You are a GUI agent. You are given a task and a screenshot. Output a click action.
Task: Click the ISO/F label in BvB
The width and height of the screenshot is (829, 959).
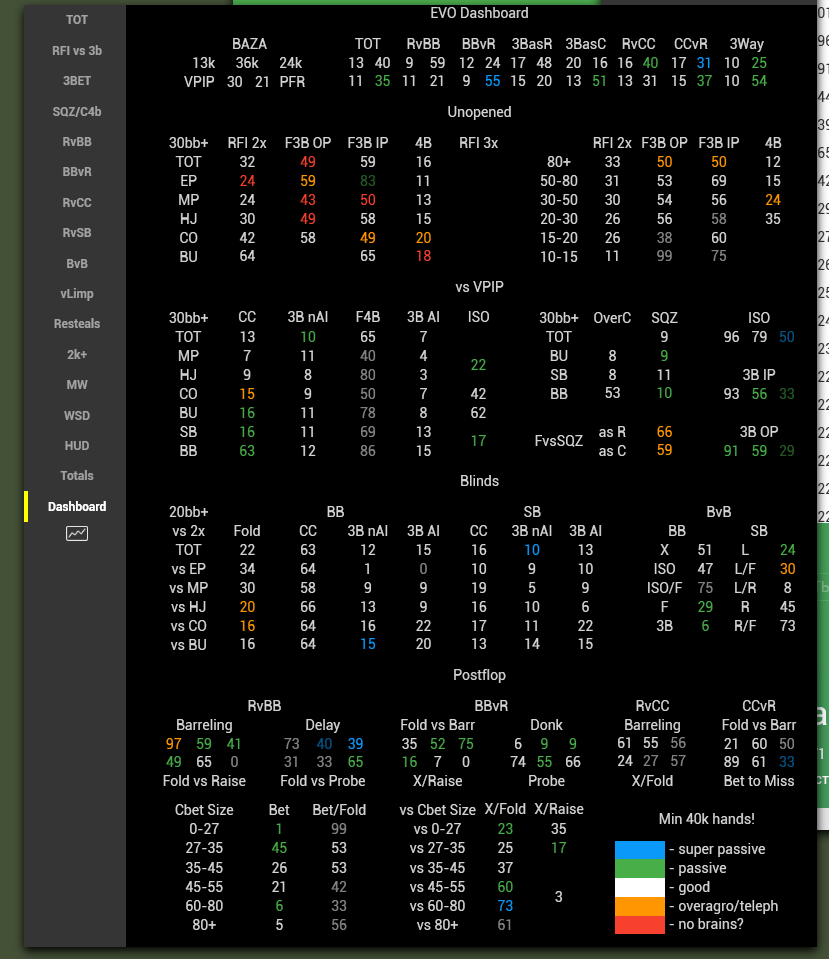coord(664,588)
